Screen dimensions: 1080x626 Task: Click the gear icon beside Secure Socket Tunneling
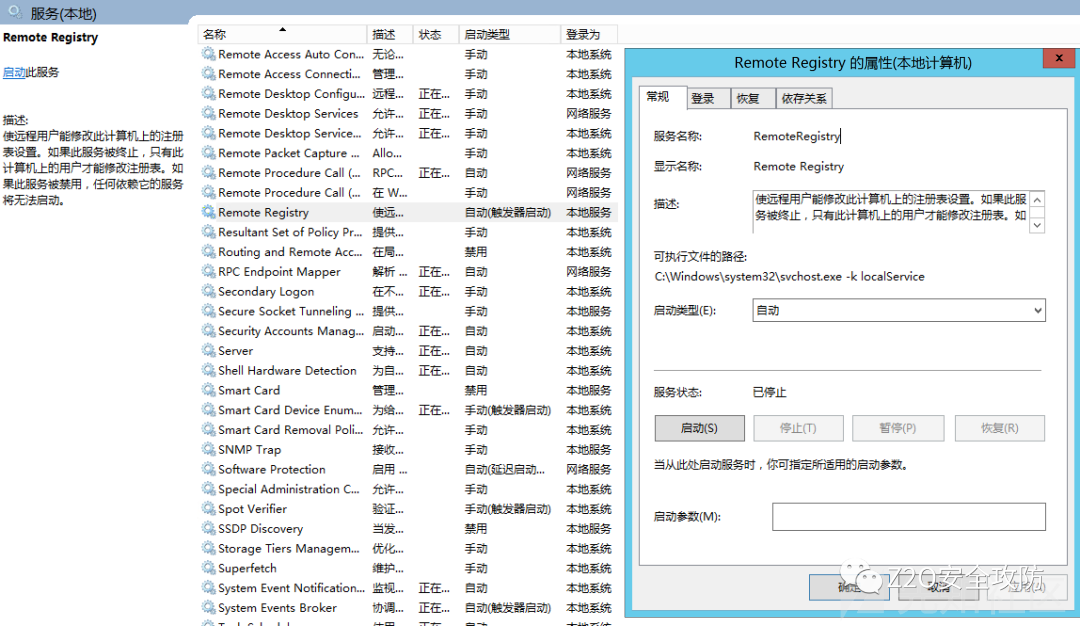coord(208,311)
